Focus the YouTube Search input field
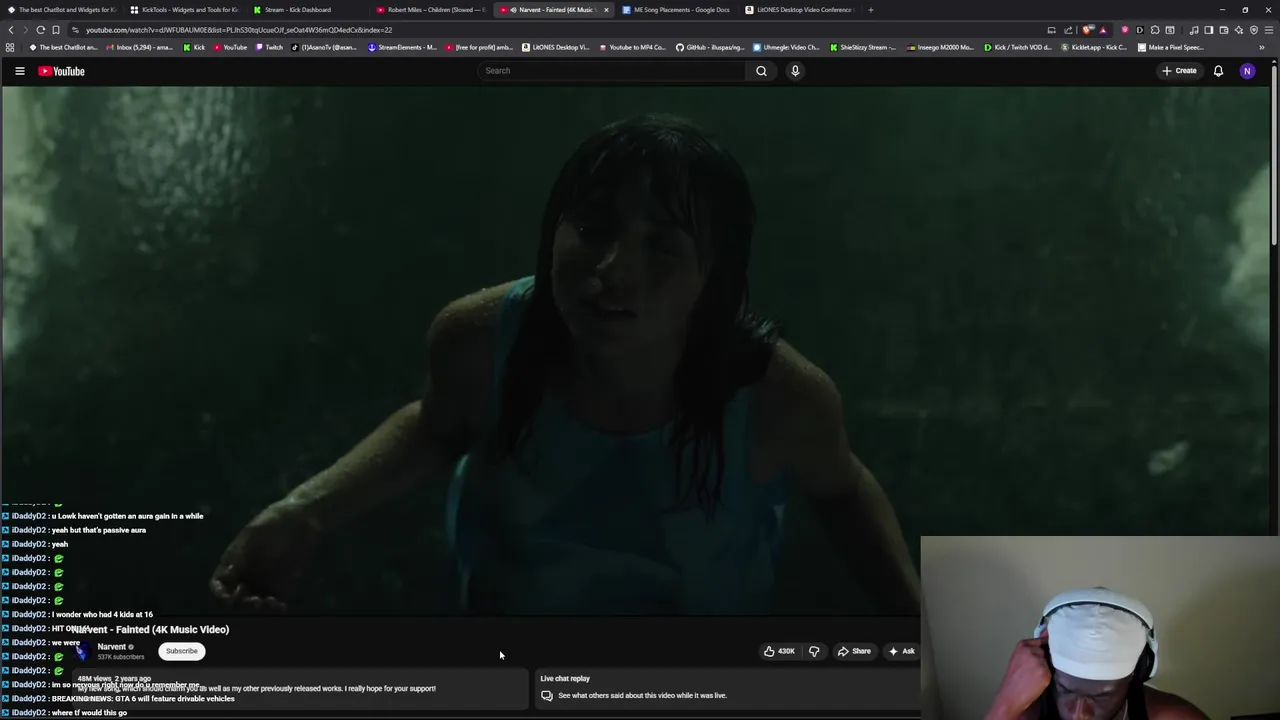 [x=612, y=71]
